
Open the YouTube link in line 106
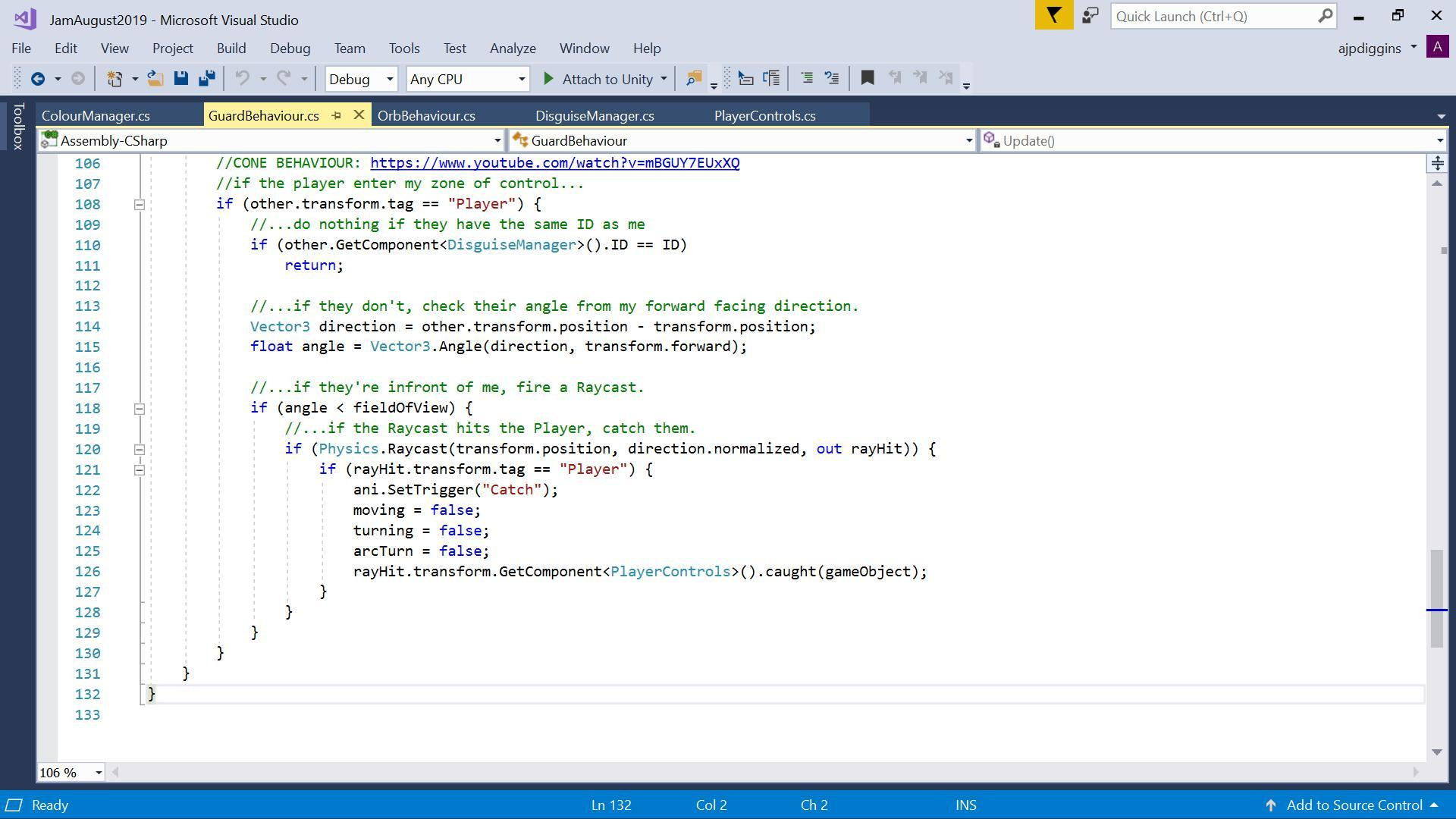[555, 163]
